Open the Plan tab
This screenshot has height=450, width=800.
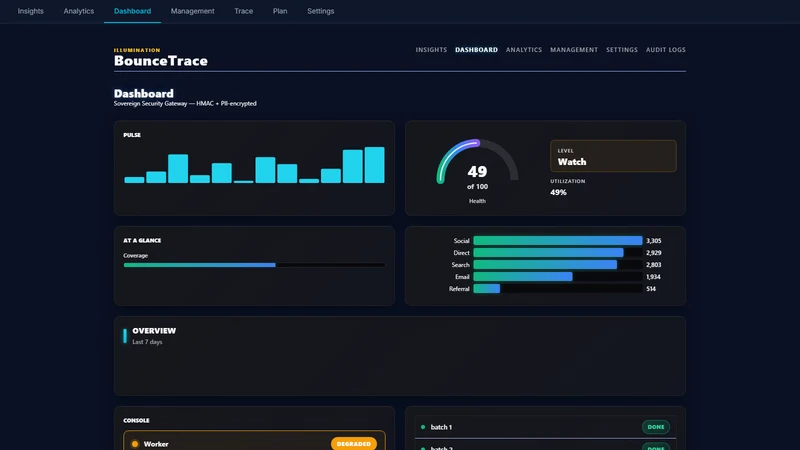pos(280,11)
